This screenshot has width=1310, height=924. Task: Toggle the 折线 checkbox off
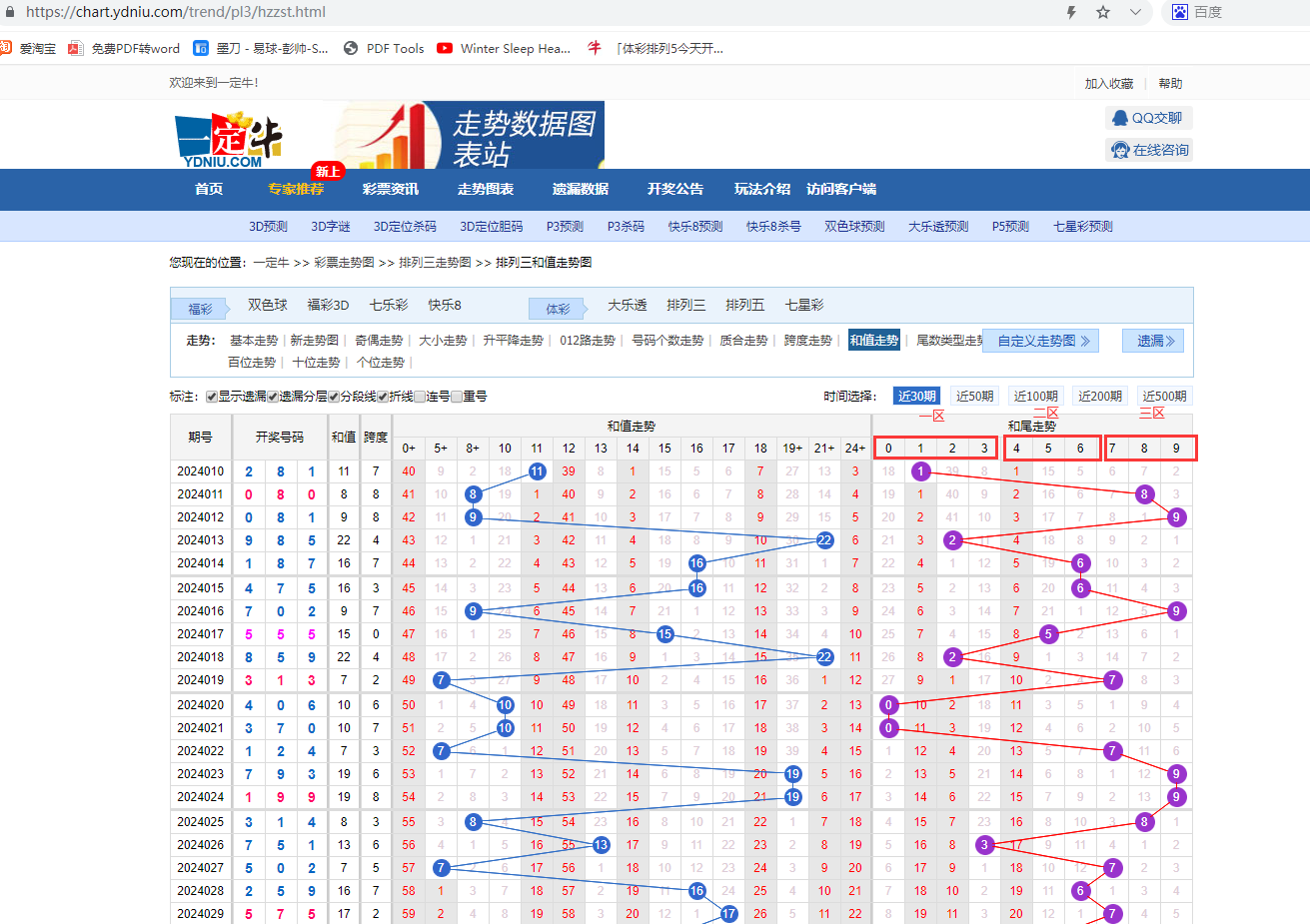coord(383,397)
